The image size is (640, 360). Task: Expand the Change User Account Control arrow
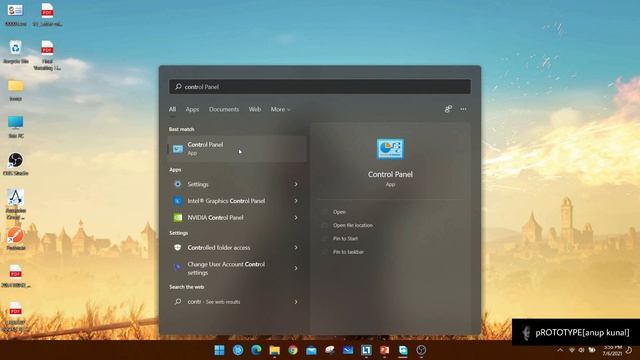[x=296, y=268]
